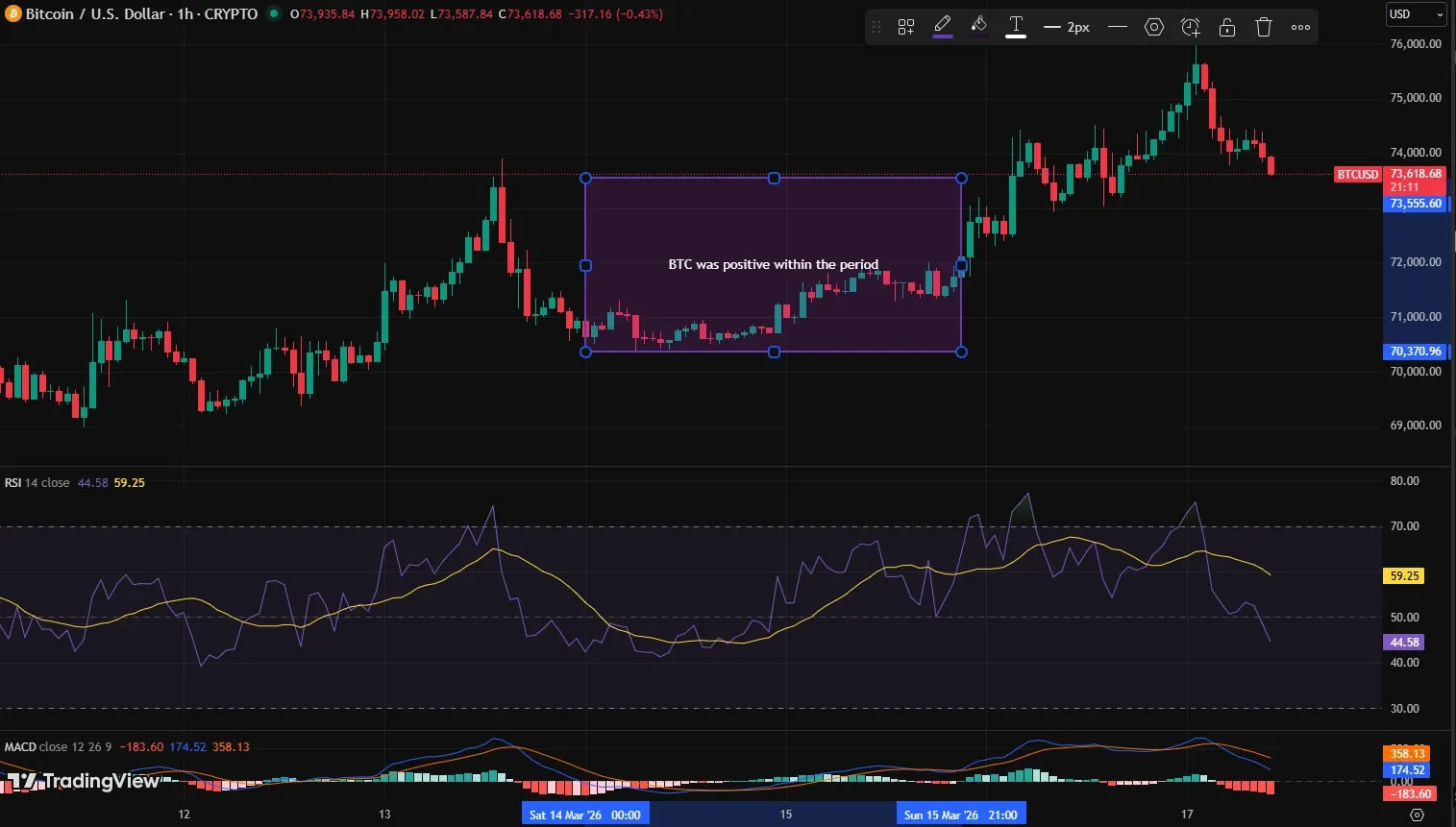Click the date 15 on time axis
1456x827 pixels.
coord(785,815)
